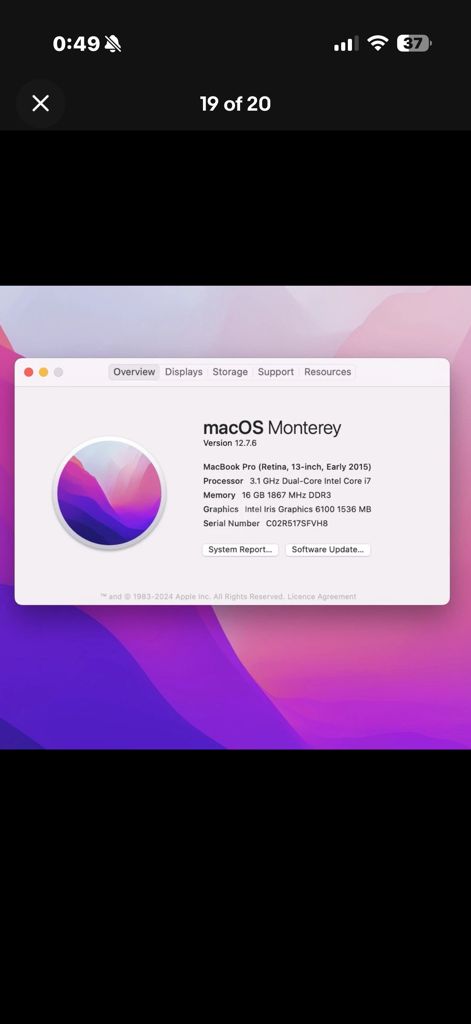Viewport: 471px width, 1024px height.
Task: Open the Displays tab
Action: tap(184, 372)
